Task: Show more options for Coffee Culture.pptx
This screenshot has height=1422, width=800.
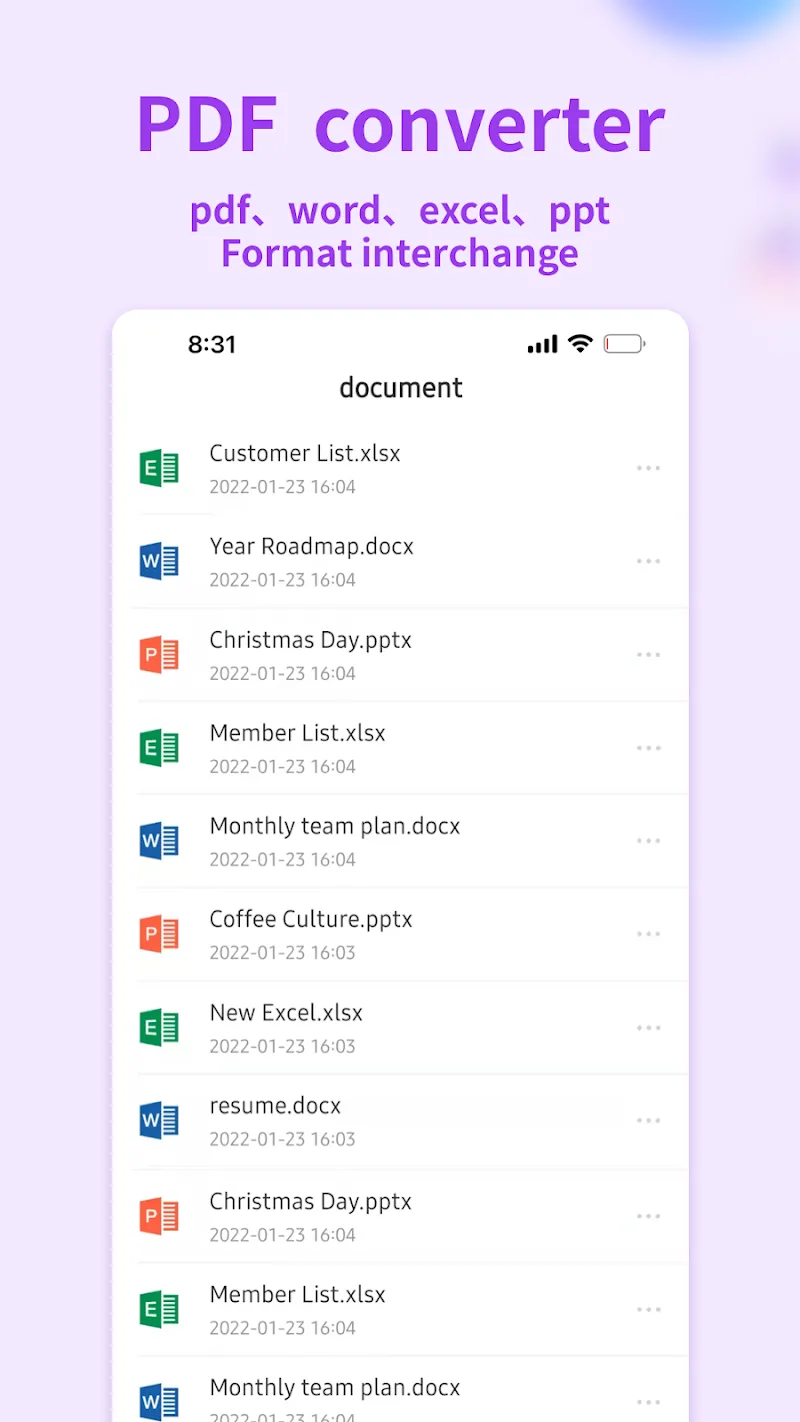Action: pyautogui.click(x=648, y=935)
